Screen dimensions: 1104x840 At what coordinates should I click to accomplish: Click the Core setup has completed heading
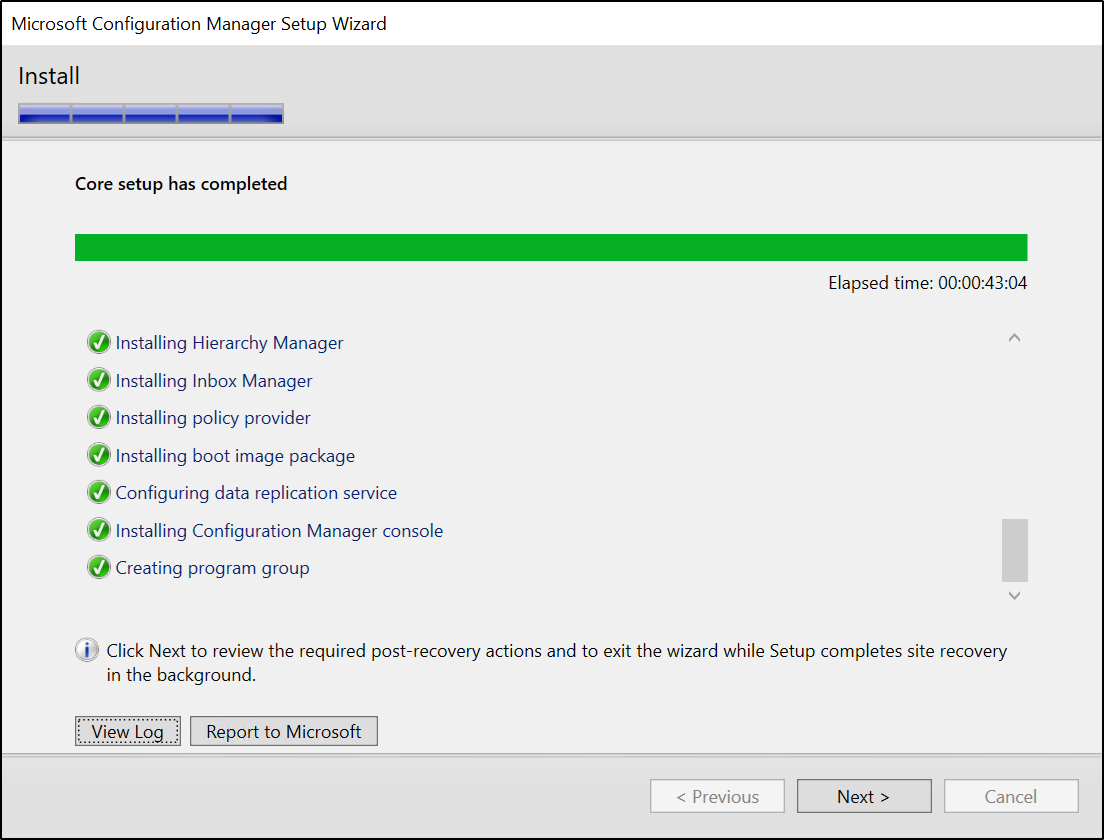tap(181, 184)
